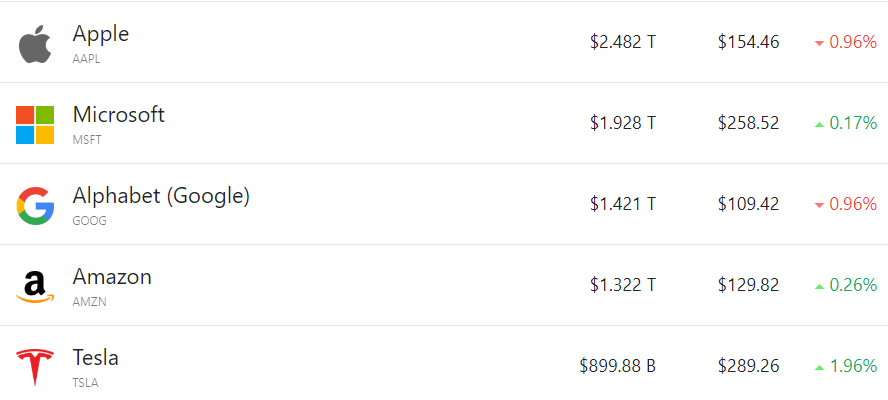Open the Amazon company name link
Image resolution: width=888 pixels, height=400 pixels.
click(112, 277)
